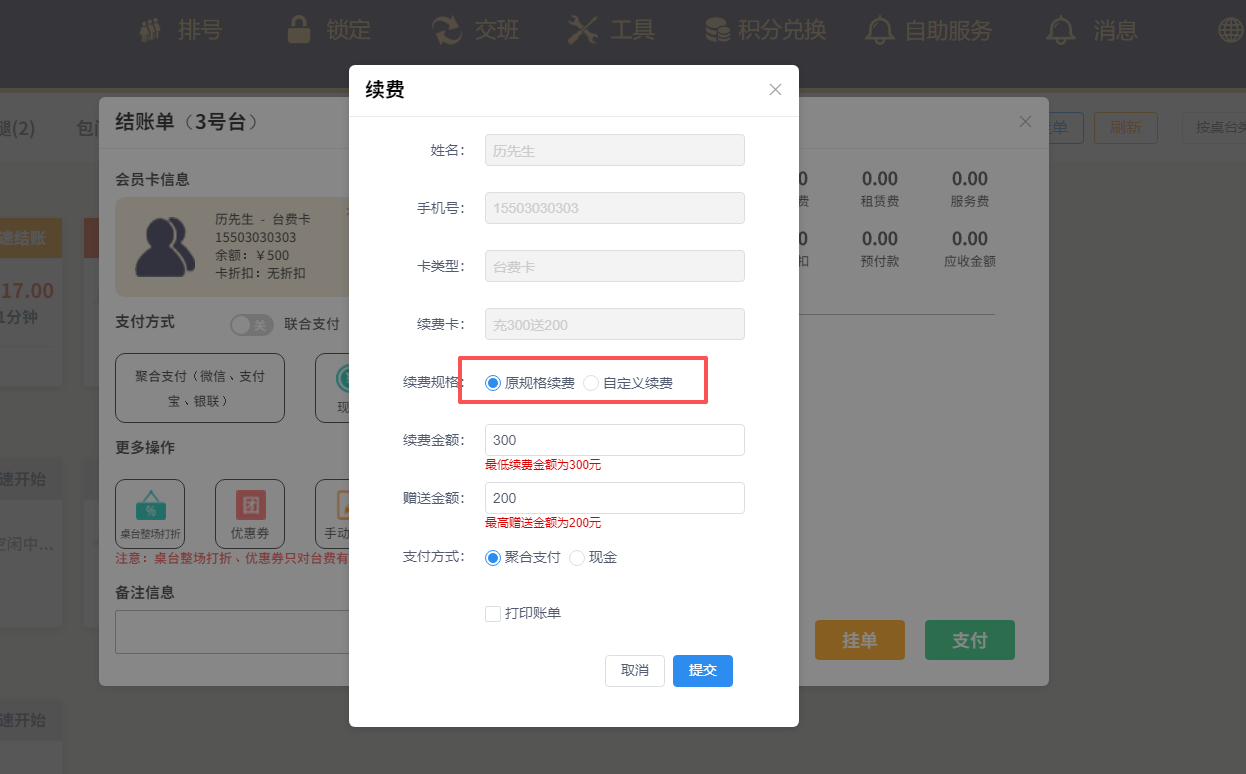Click the 自助服务 bell icon
The image size is (1246, 774).
click(x=880, y=31)
